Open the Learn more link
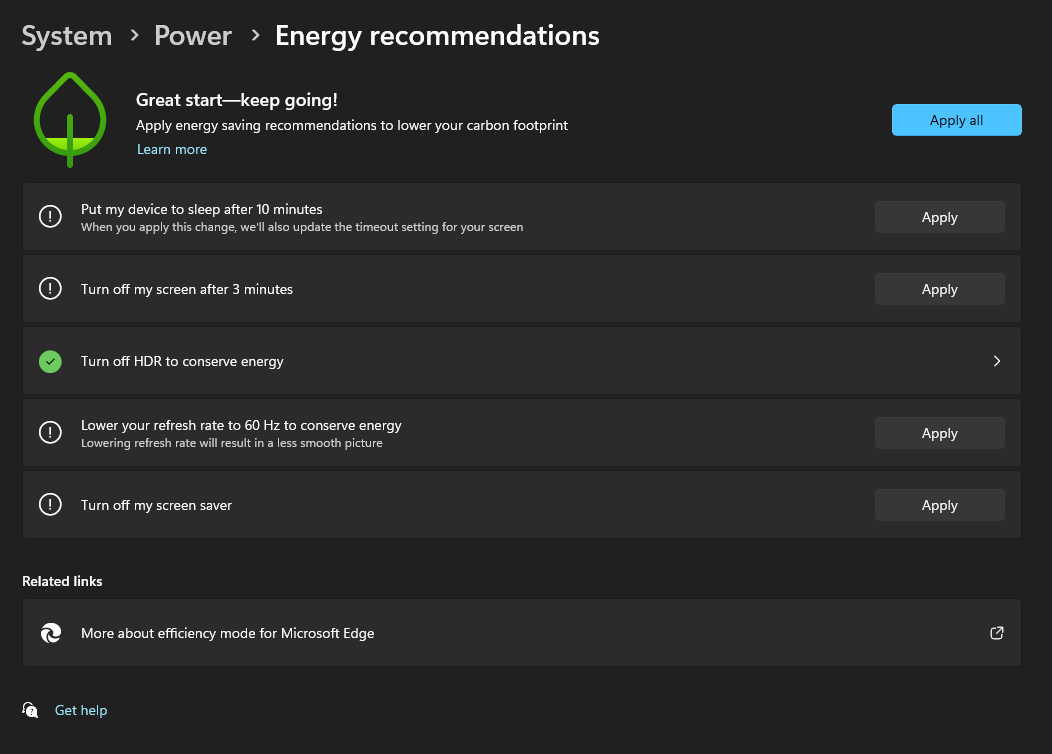 (x=172, y=150)
